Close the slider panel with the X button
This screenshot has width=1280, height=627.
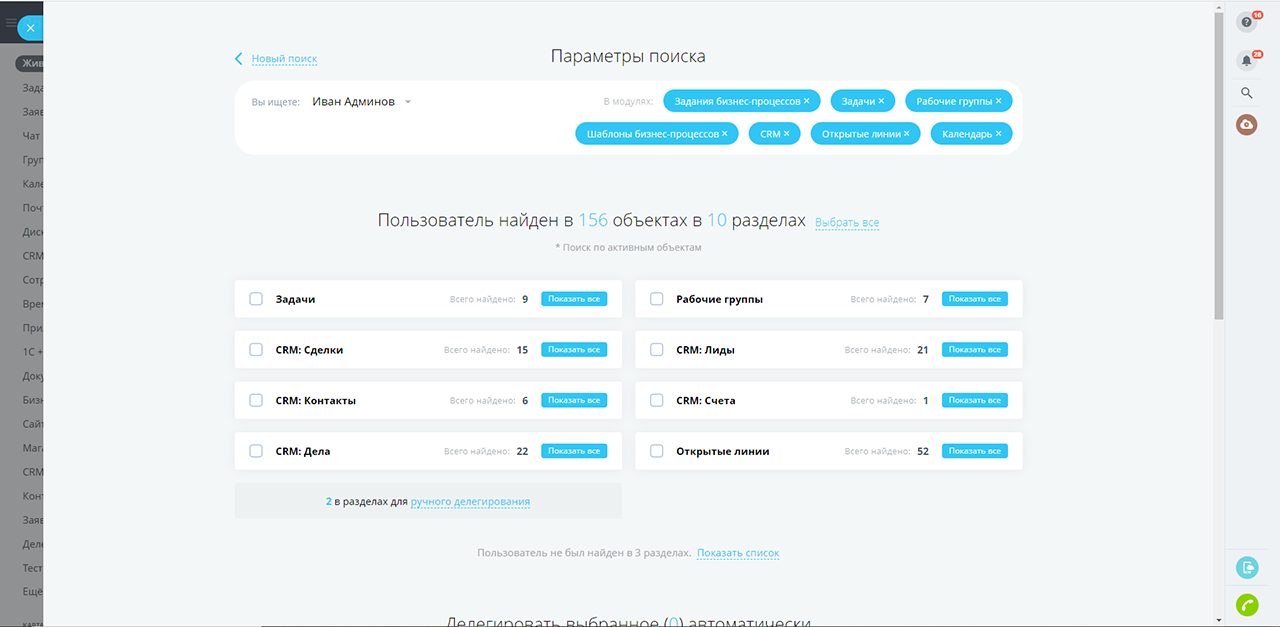[x=30, y=28]
